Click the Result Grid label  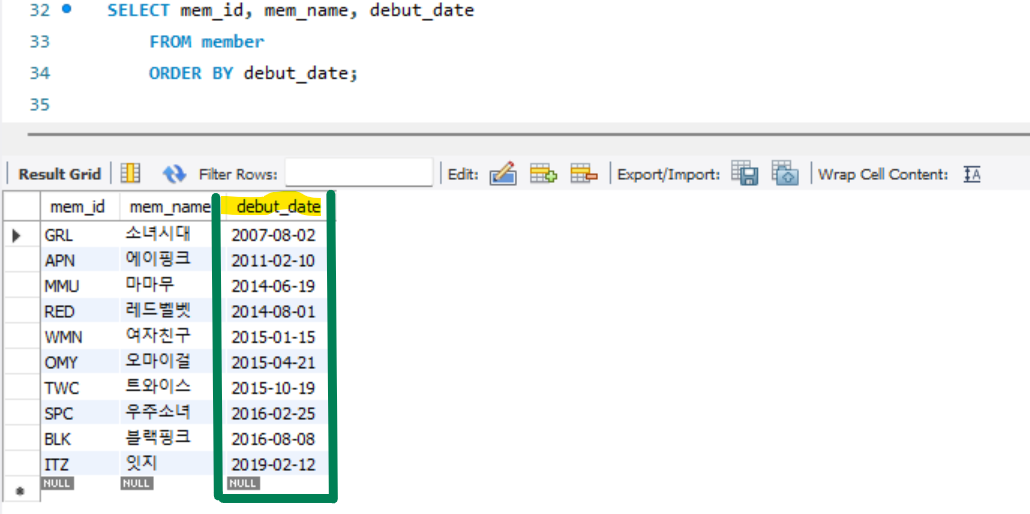(60, 174)
